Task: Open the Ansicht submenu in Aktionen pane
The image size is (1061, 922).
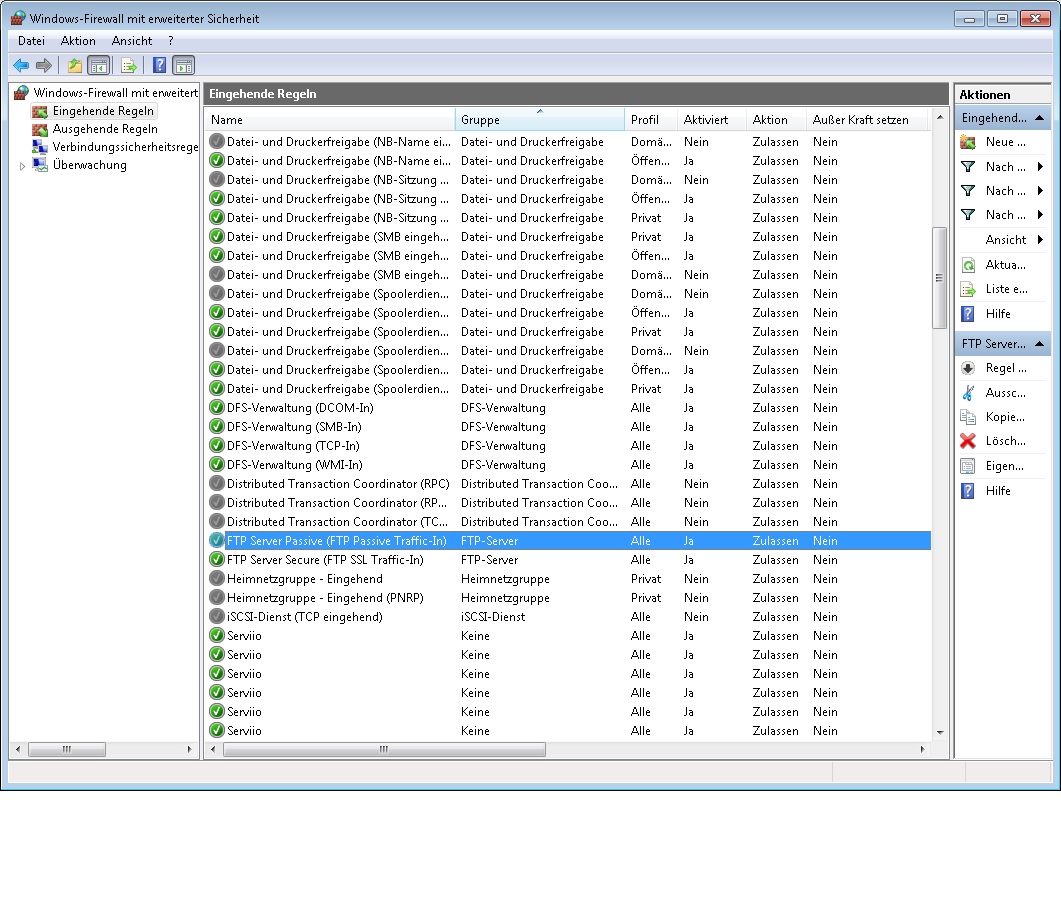Action: 1005,240
